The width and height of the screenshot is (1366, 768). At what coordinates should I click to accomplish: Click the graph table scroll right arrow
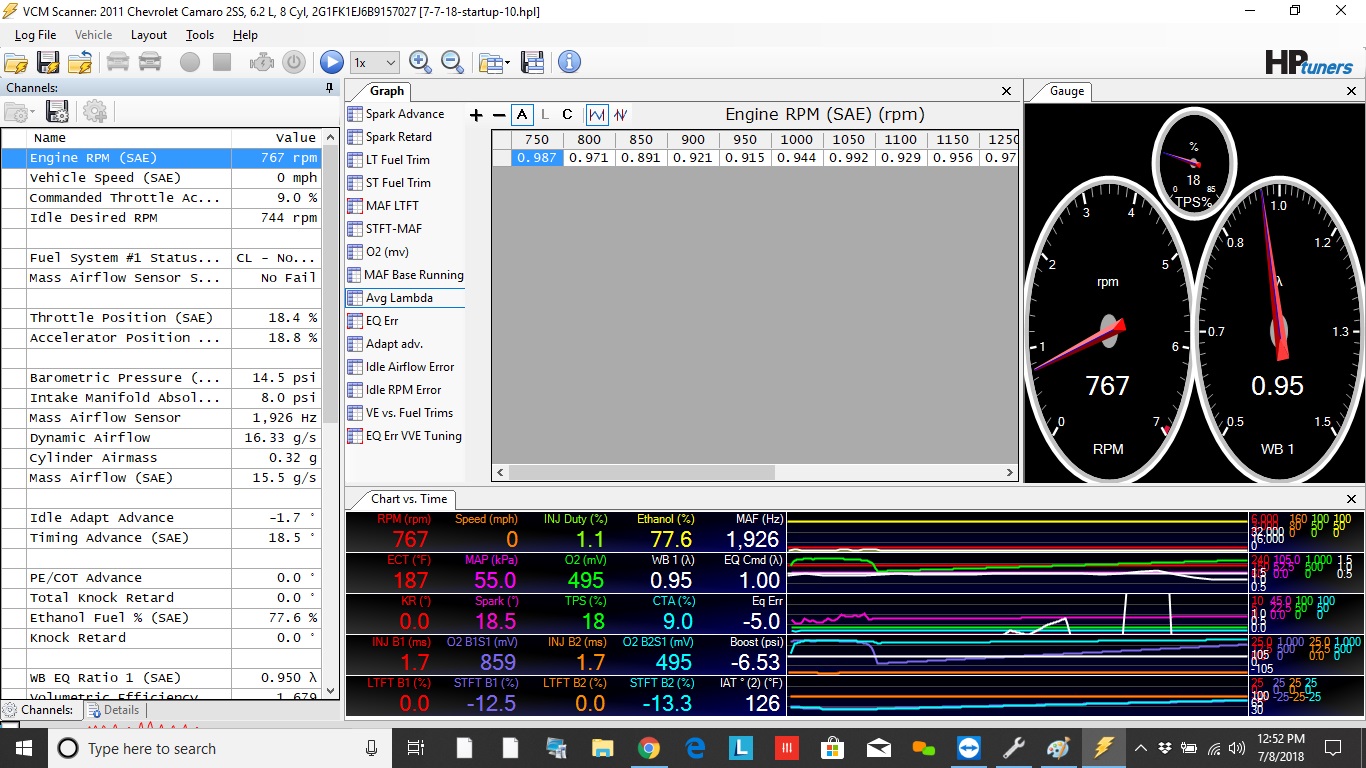coord(1009,473)
